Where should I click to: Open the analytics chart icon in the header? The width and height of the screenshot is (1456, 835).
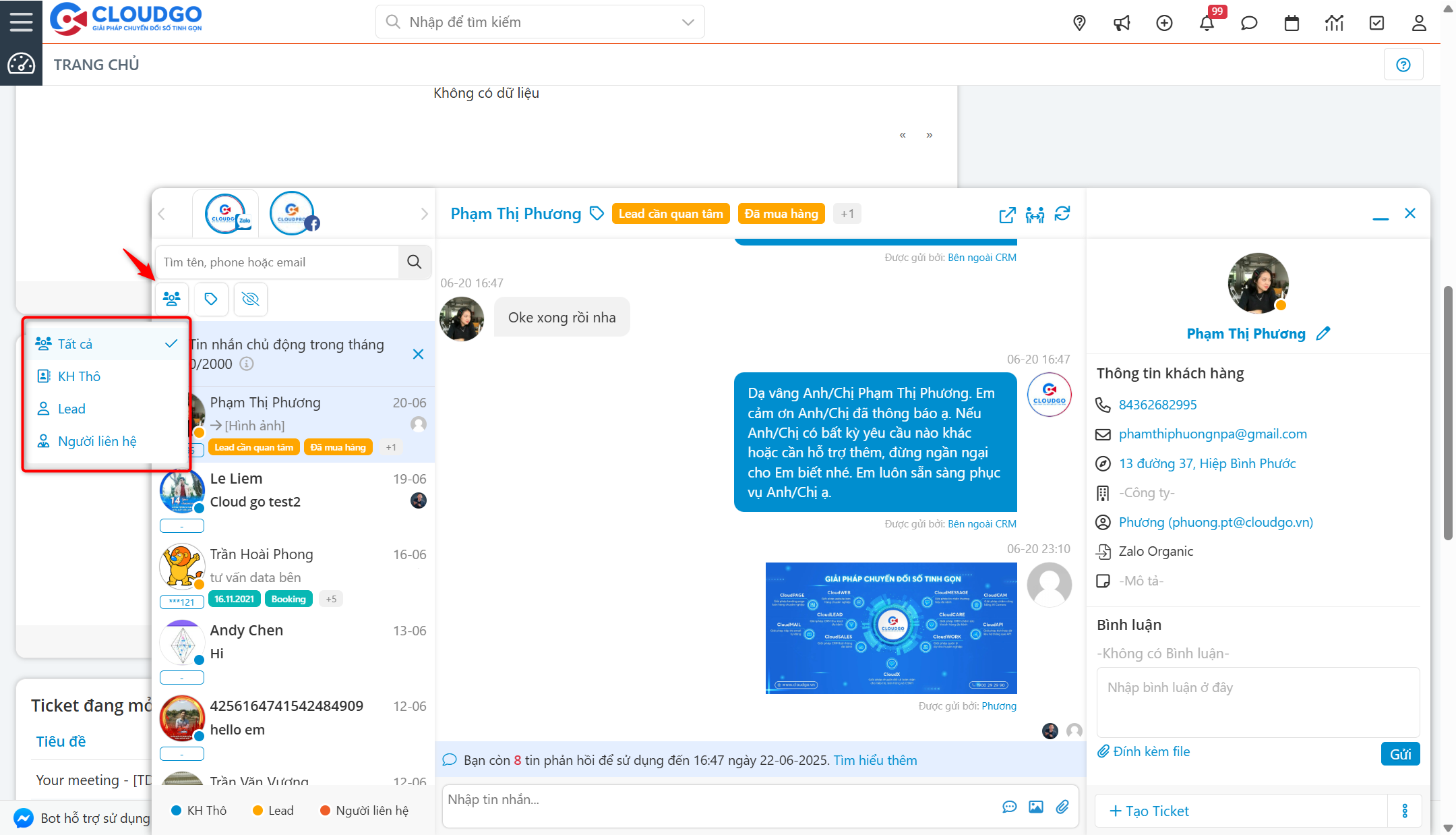1334,22
